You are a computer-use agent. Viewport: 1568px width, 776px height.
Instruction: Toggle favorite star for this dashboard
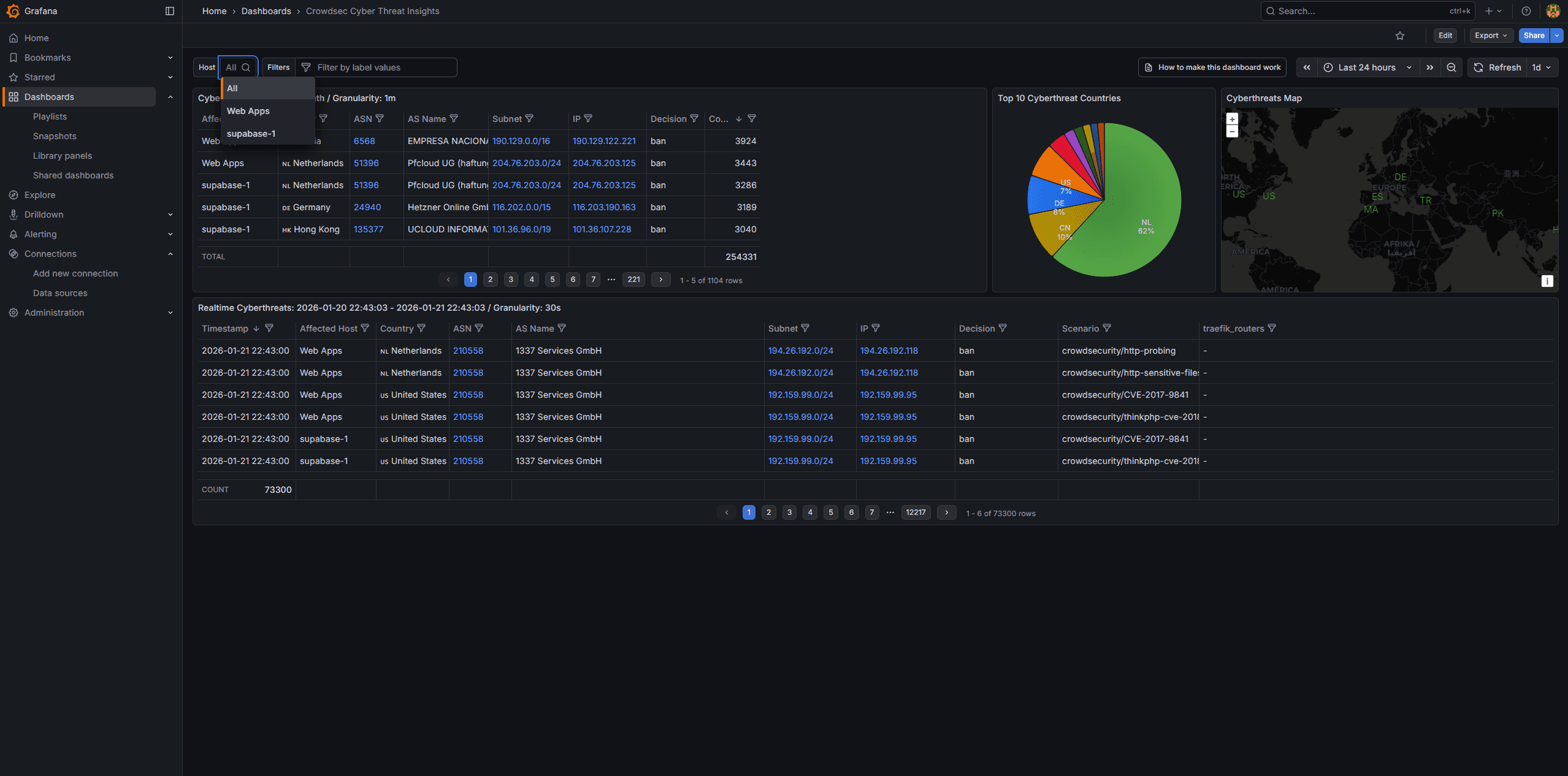pos(1401,36)
